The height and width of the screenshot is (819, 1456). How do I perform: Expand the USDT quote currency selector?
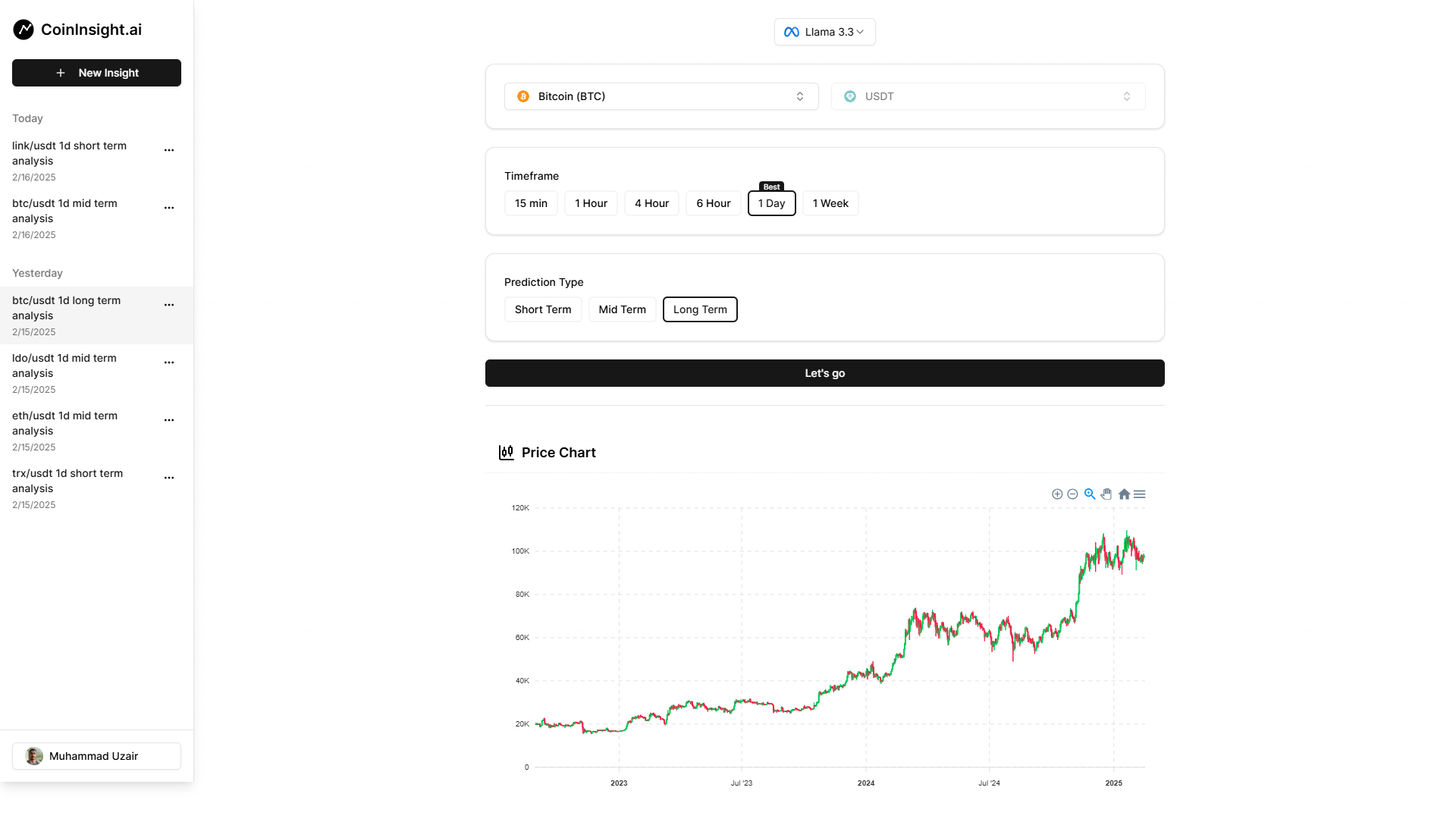(987, 96)
